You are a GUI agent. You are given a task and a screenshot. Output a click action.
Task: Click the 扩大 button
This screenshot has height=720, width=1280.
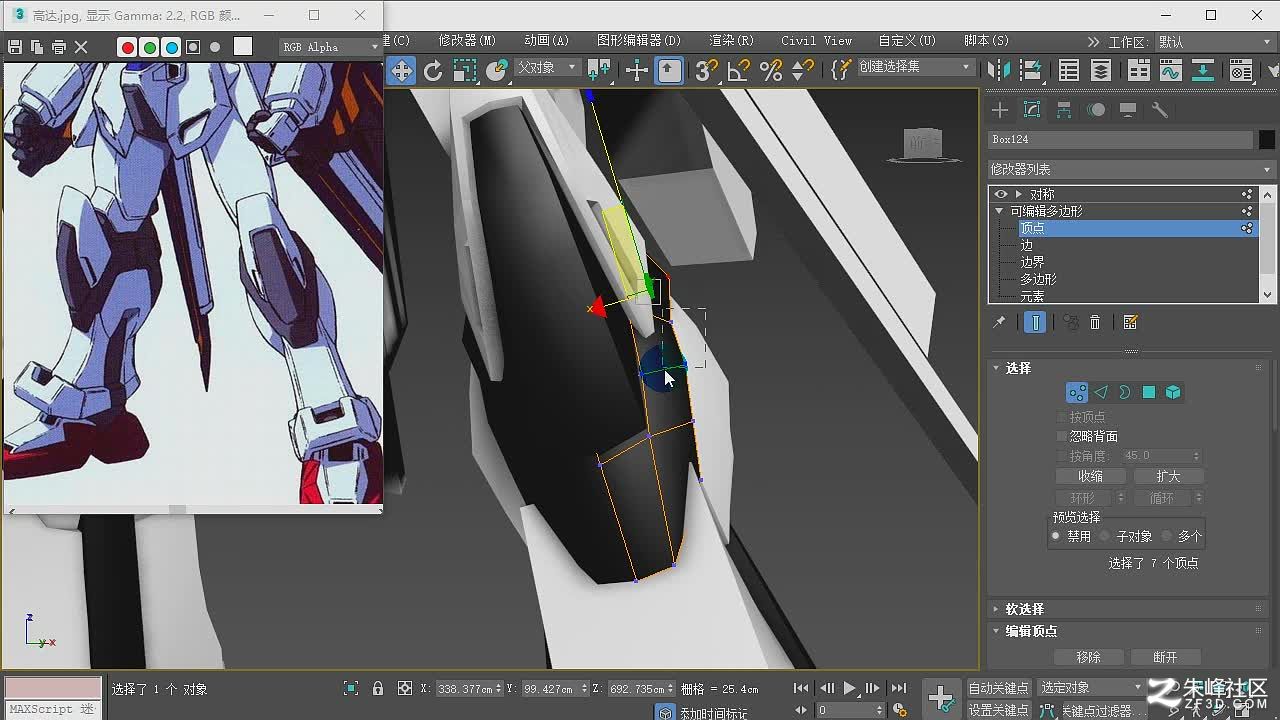point(1168,476)
